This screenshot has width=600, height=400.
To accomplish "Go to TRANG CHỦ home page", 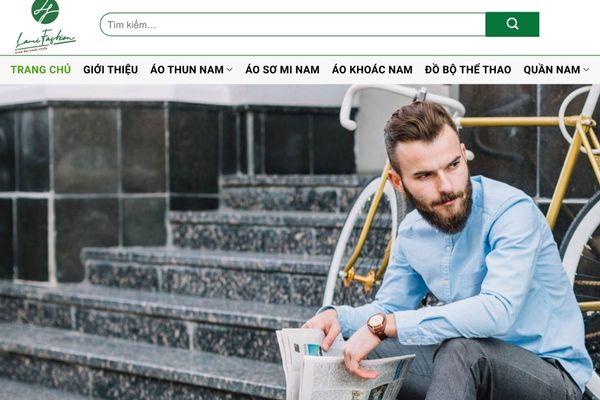I will click(41, 70).
